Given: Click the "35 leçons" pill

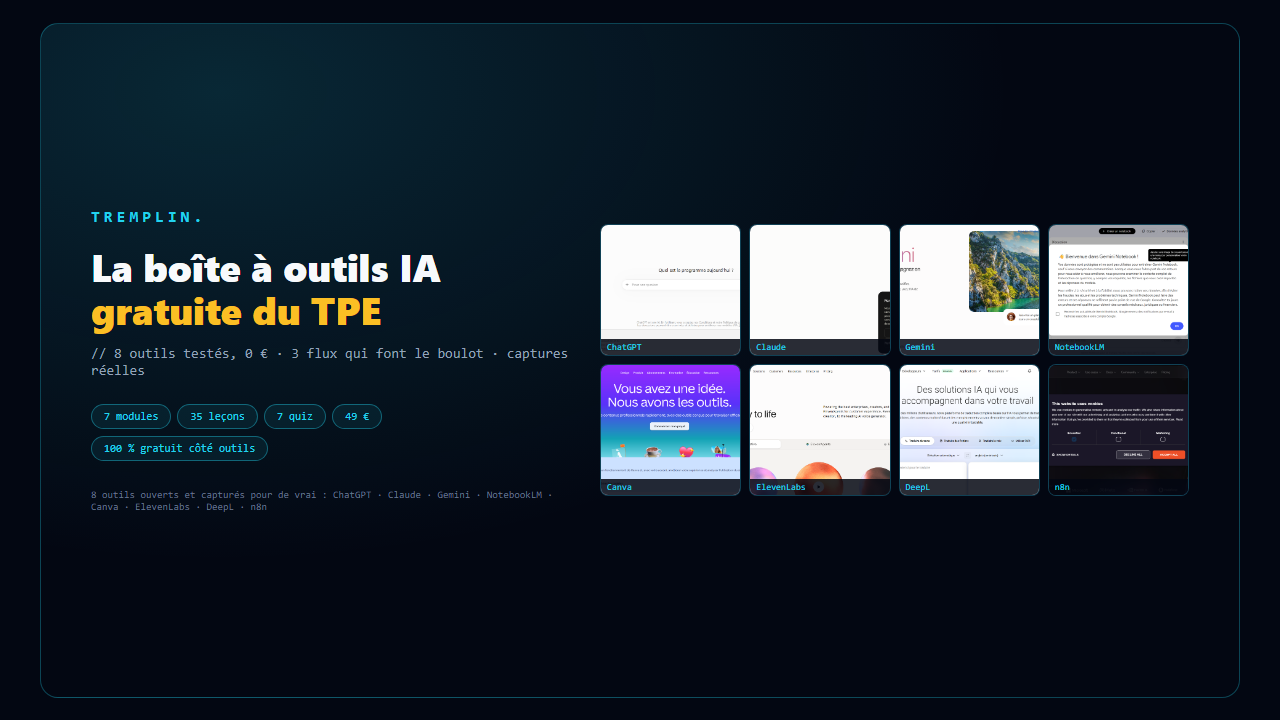Looking at the screenshot, I should (x=217, y=417).
